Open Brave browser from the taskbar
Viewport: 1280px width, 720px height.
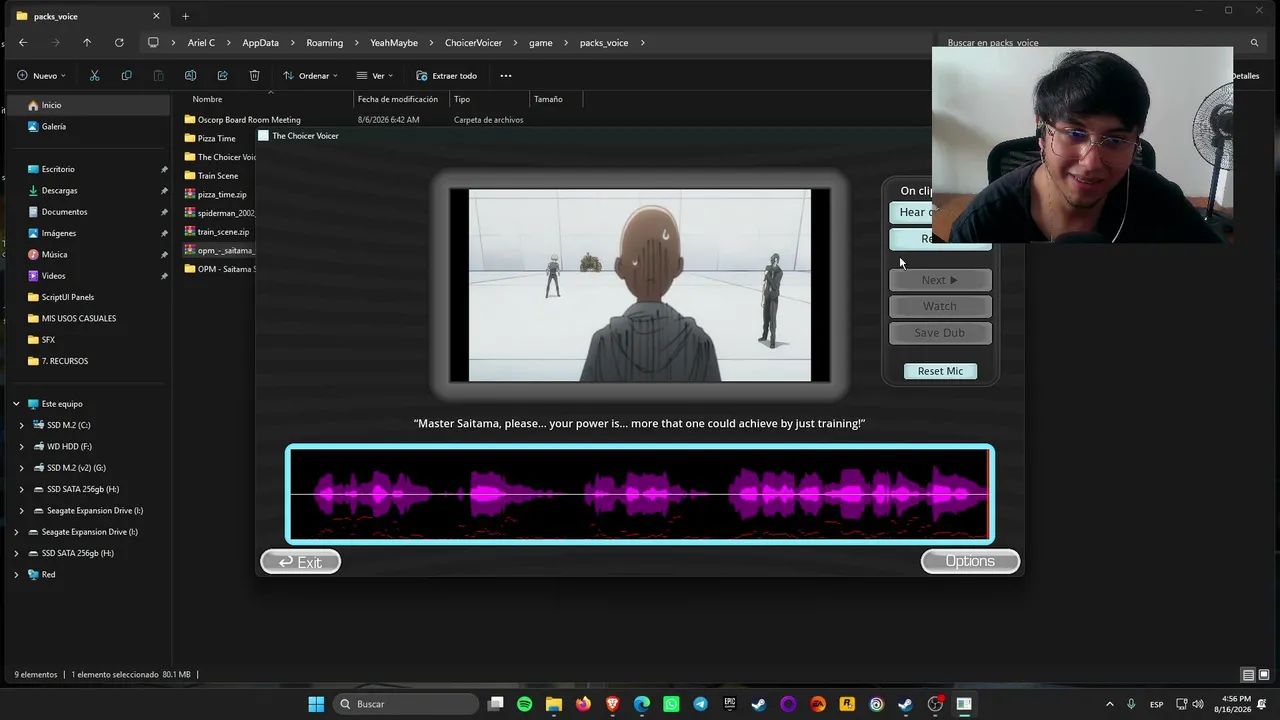(612, 704)
